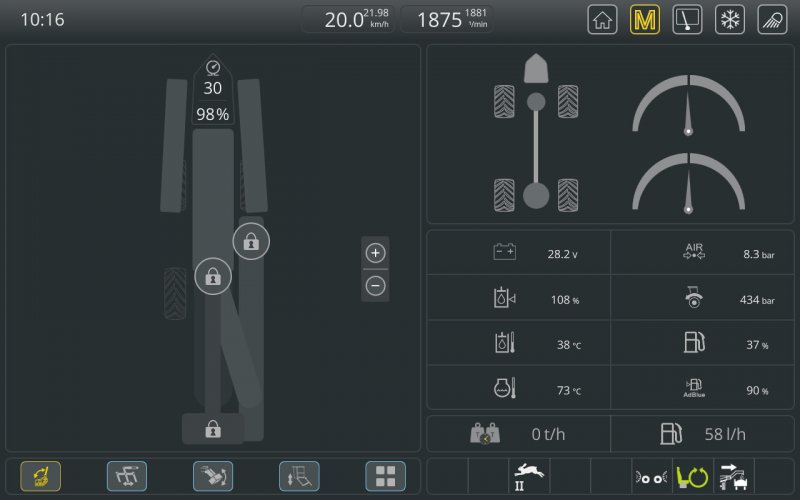800x500 pixels.
Task: Zoom in with the plus button
Action: tap(376, 253)
